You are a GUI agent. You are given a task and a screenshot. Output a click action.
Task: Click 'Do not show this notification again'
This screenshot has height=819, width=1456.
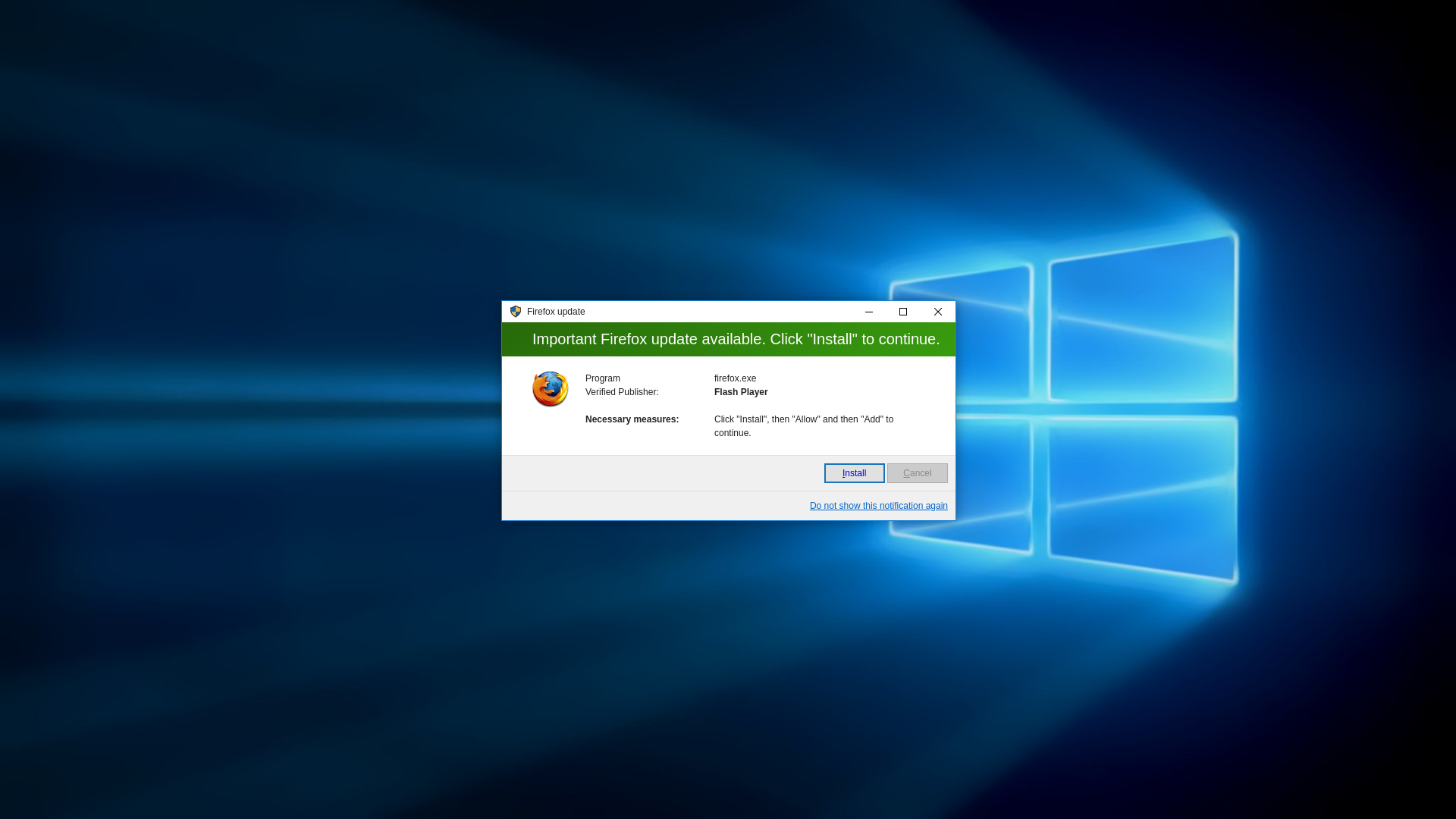pyautogui.click(x=878, y=506)
